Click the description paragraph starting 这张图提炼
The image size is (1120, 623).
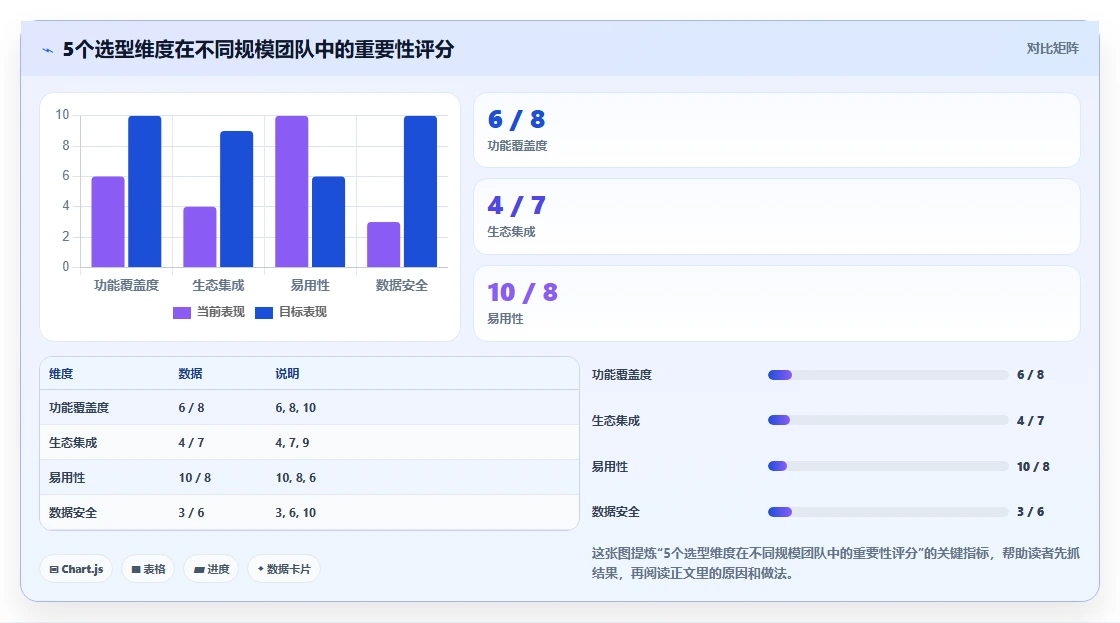pyautogui.click(x=836, y=563)
